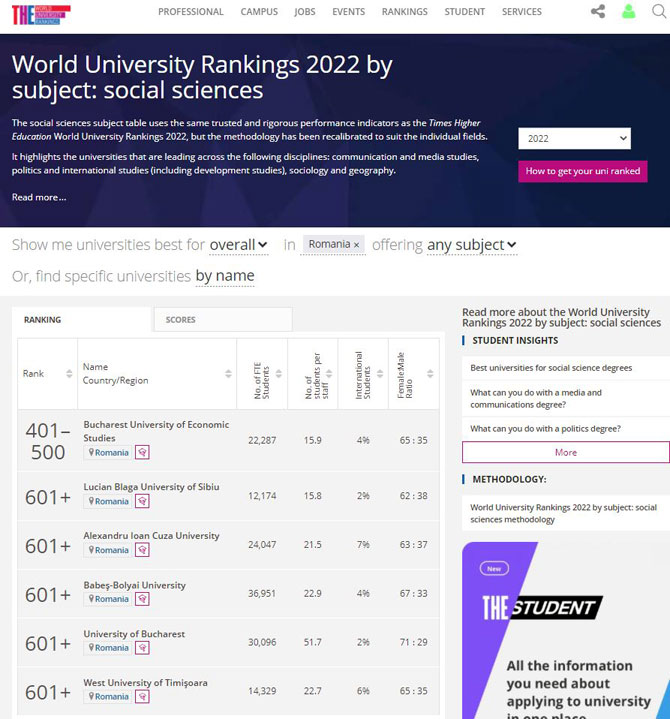Open PROFESSIONAL menu
670x719 pixels.
pos(191,12)
